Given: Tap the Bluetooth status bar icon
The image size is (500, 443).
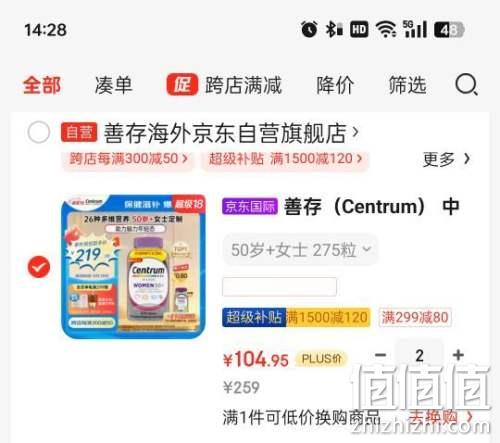Looking at the screenshot, I should pos(334,29).
